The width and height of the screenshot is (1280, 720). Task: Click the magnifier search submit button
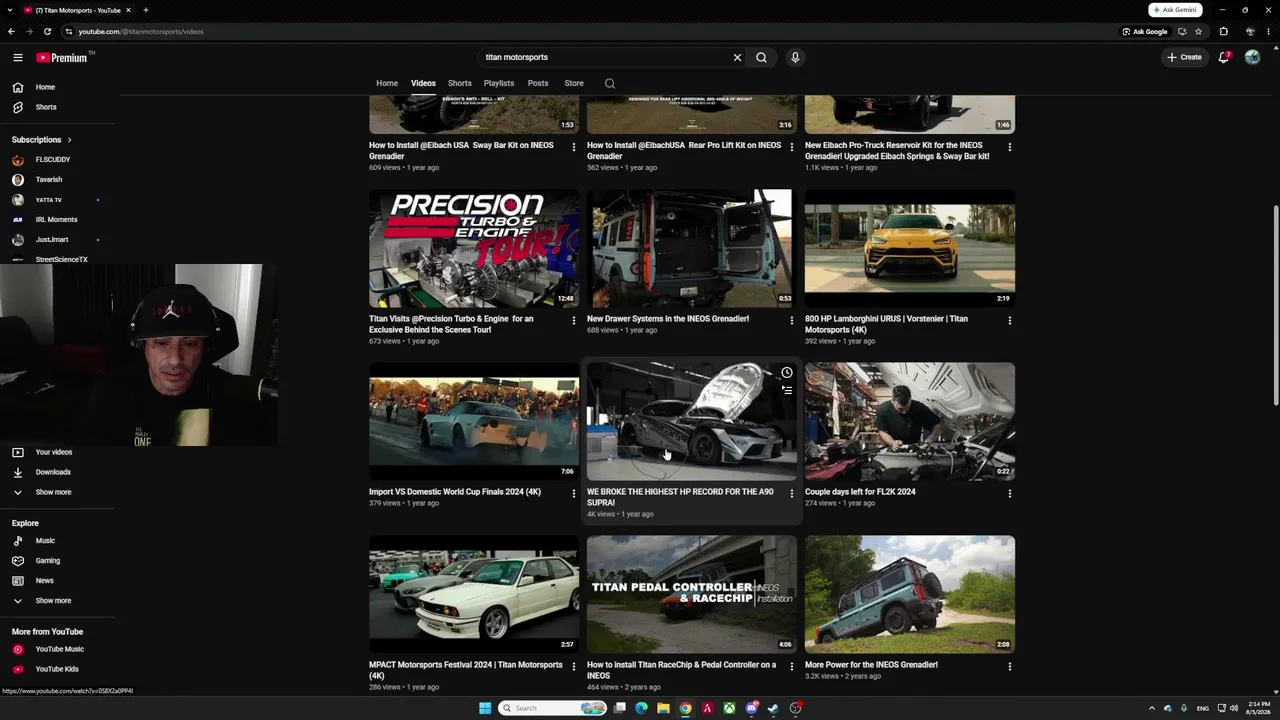point(761,57)
